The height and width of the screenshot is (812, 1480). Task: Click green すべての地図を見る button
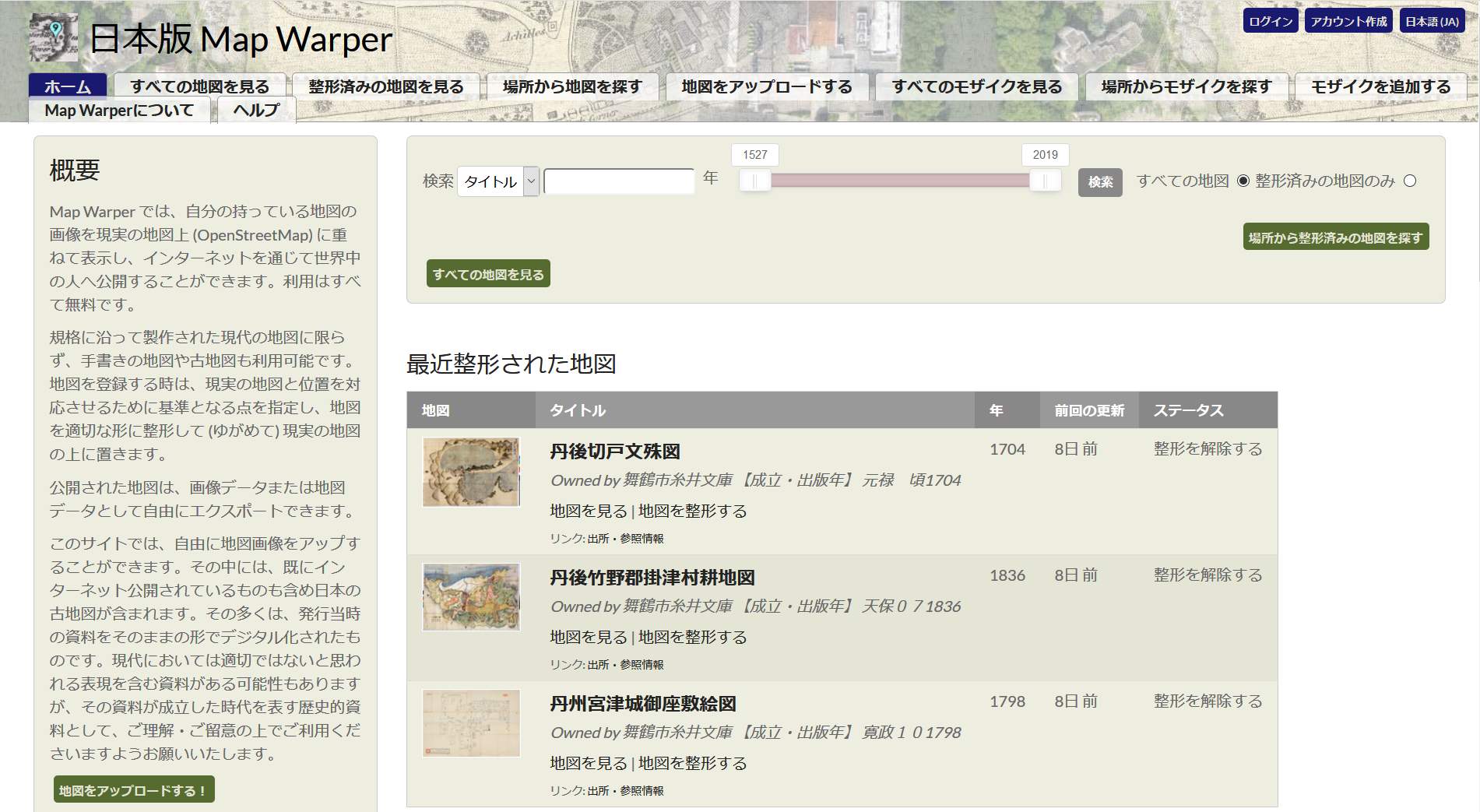coord(488,274)
